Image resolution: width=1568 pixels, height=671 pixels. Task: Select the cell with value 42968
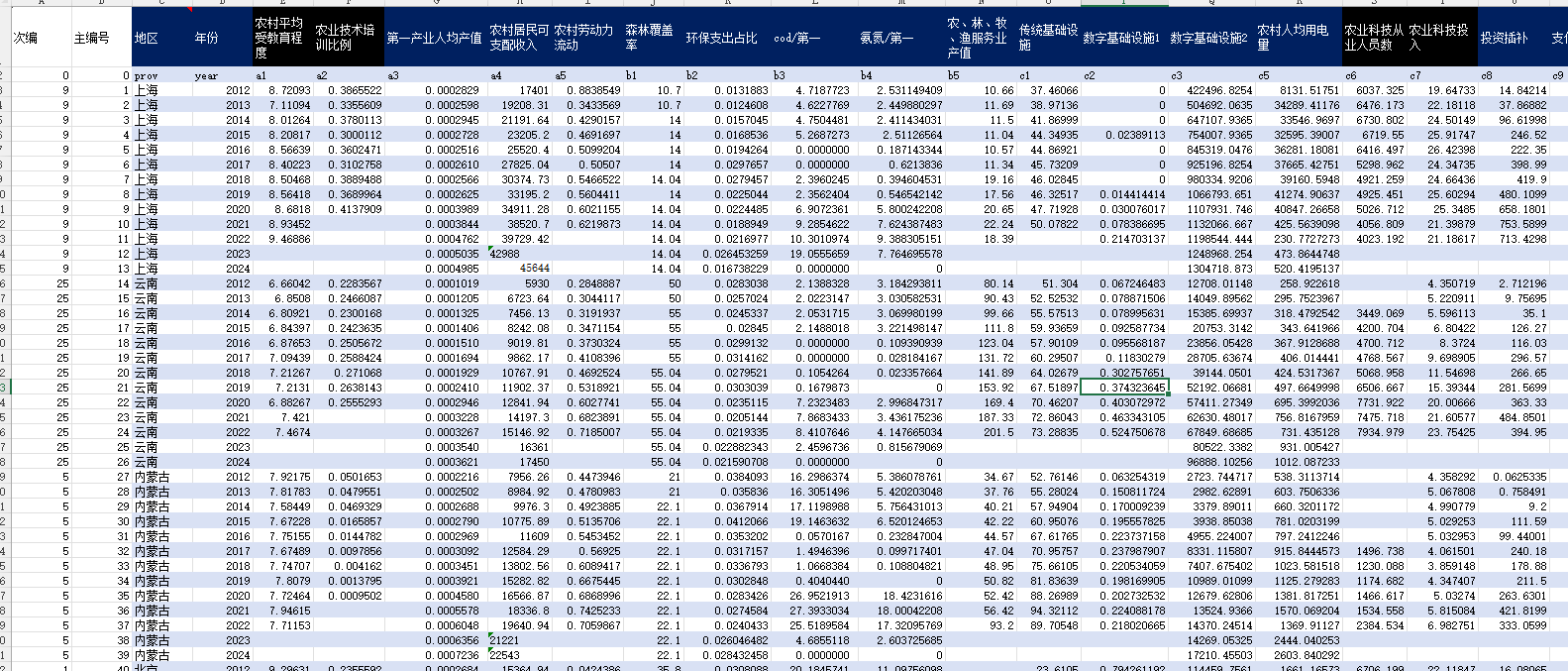[x=519, y=254]
